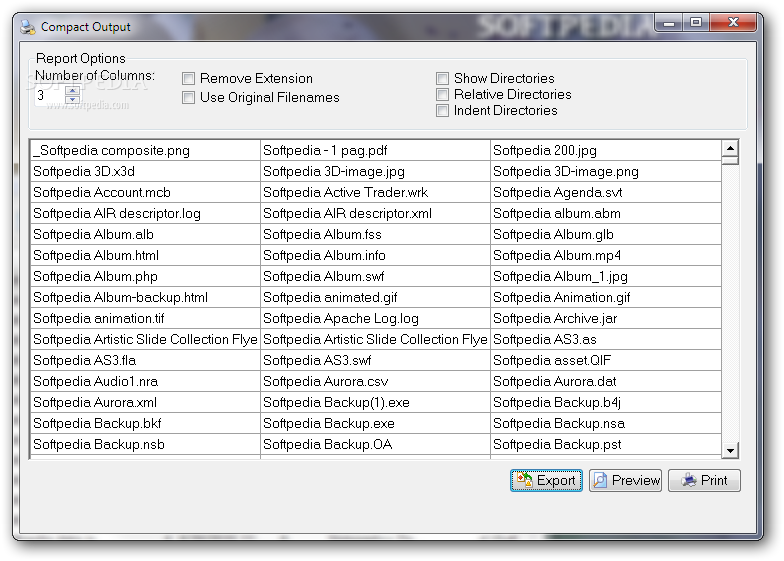Select cell Softpedia Backup.nsb

pos(145,444)
